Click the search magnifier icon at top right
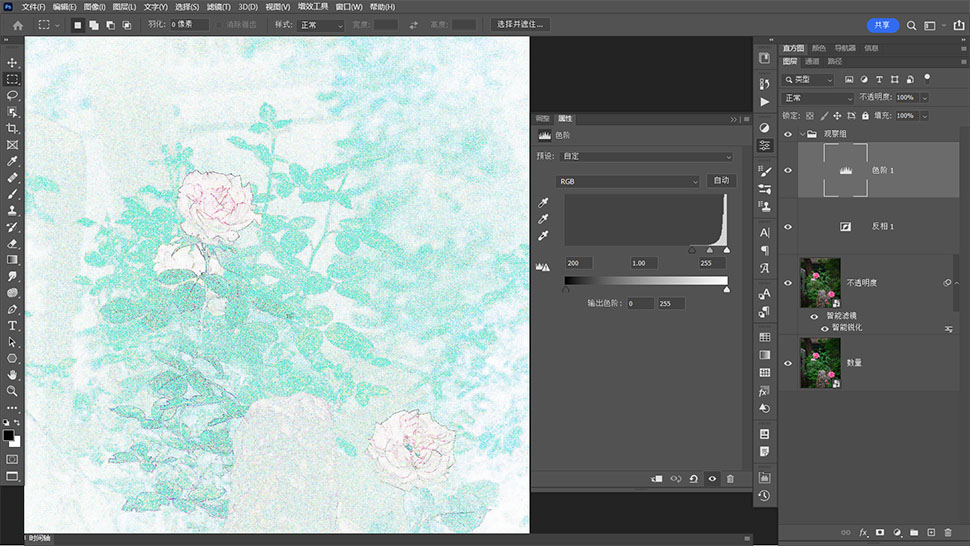Image resolution: width=970 pixels, height=546 pixels. pyautogui.click(x=911, y=25)
